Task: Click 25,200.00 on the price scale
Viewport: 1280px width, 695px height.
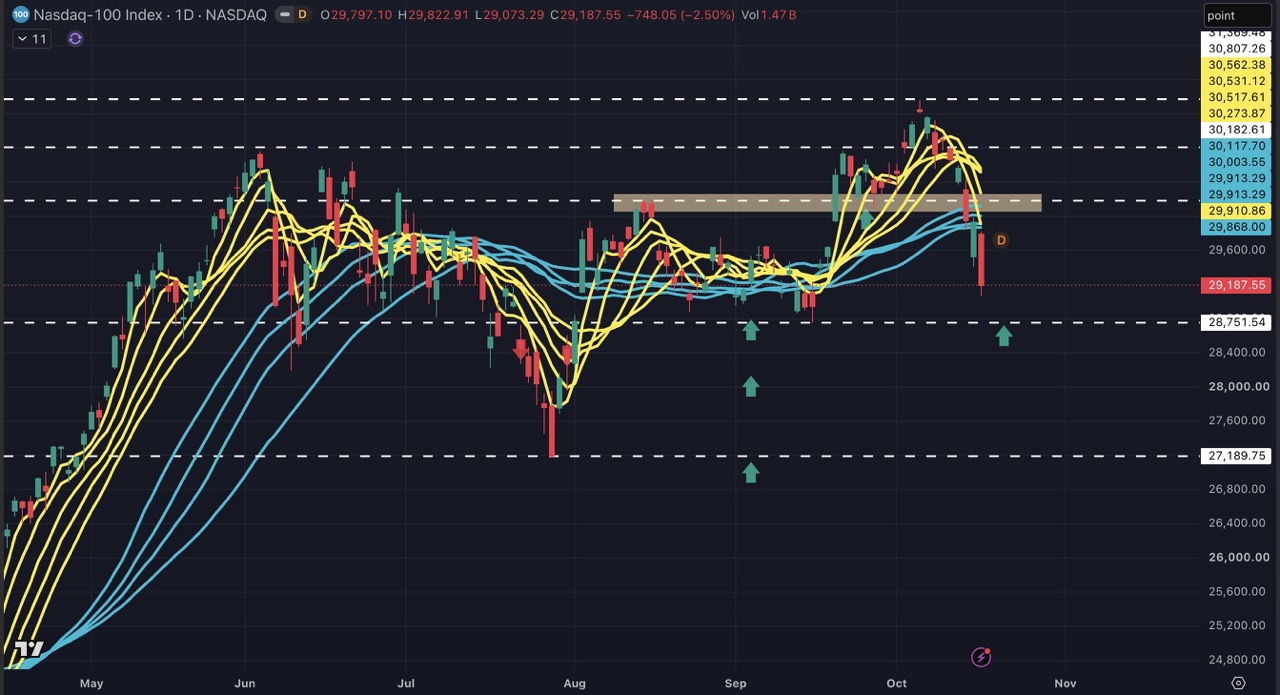Action: point(1238,625)
